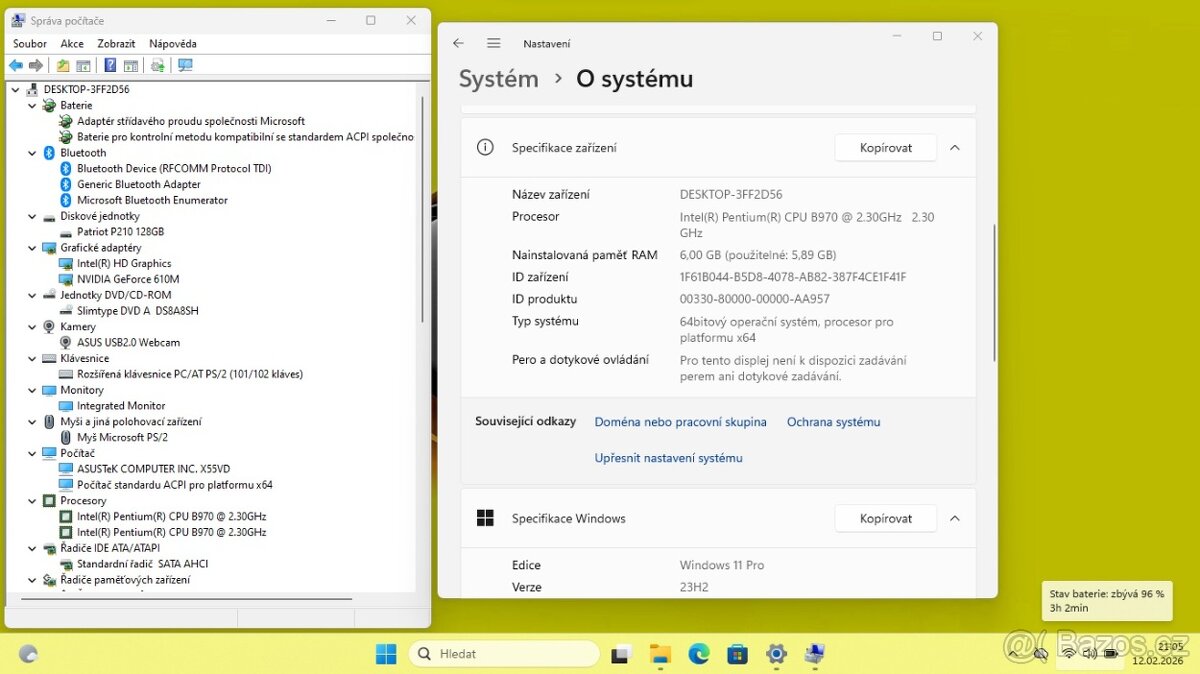Open the Ochrana systému link
The height and width of the screenshot is (674, 1200).
tap(833, 422)
